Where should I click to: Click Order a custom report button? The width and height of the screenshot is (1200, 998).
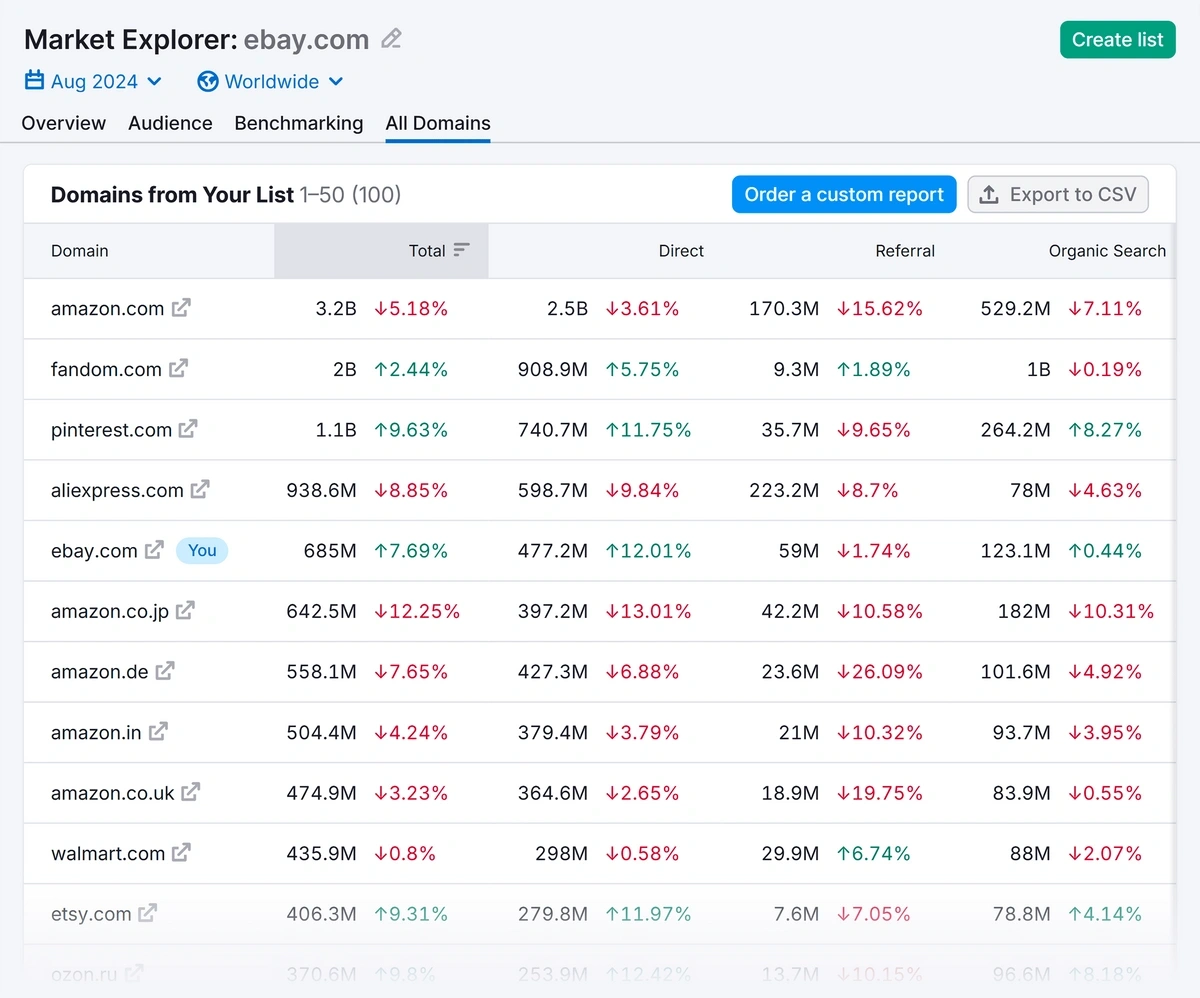click(x=844, y=194)
